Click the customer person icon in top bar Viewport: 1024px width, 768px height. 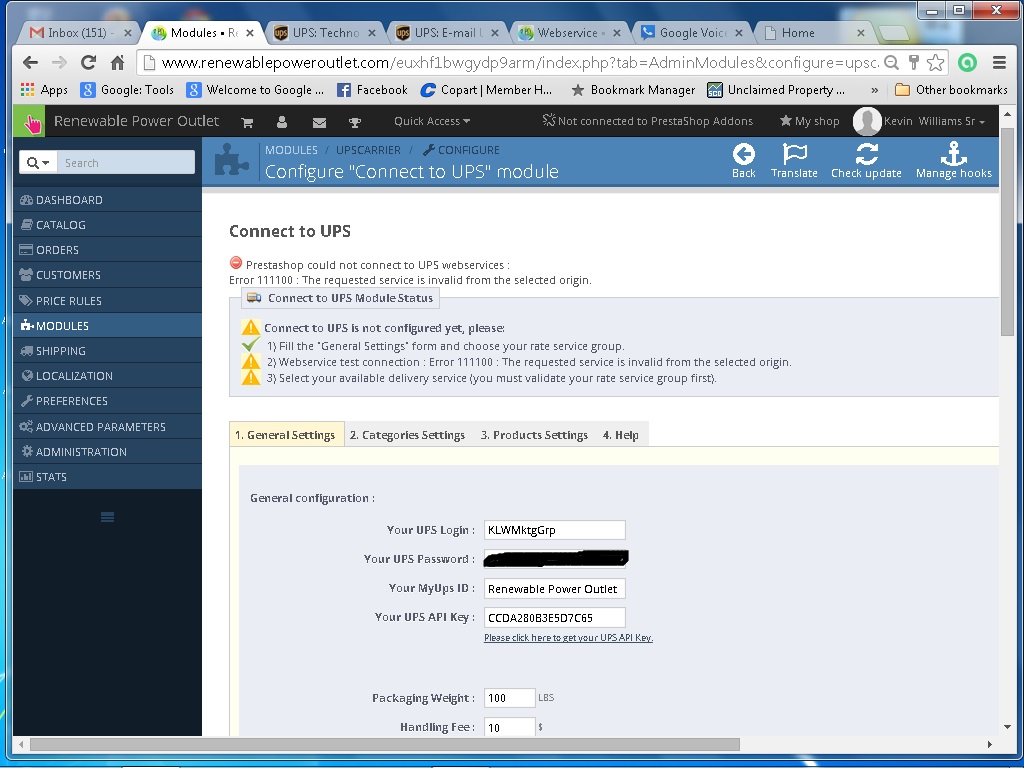[282, 122]
